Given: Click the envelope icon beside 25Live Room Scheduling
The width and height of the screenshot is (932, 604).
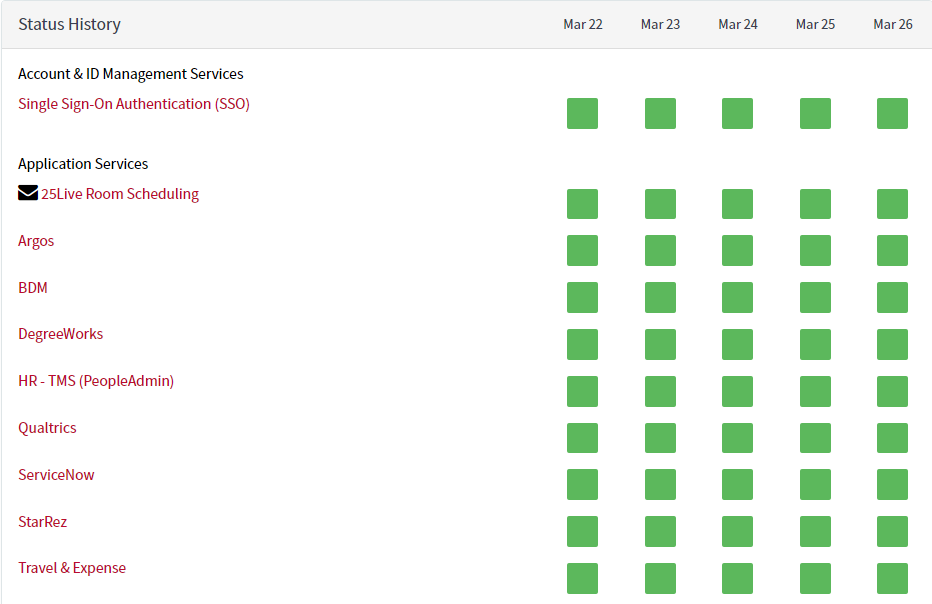Looking at the screenshot, I should pos(28,193).
